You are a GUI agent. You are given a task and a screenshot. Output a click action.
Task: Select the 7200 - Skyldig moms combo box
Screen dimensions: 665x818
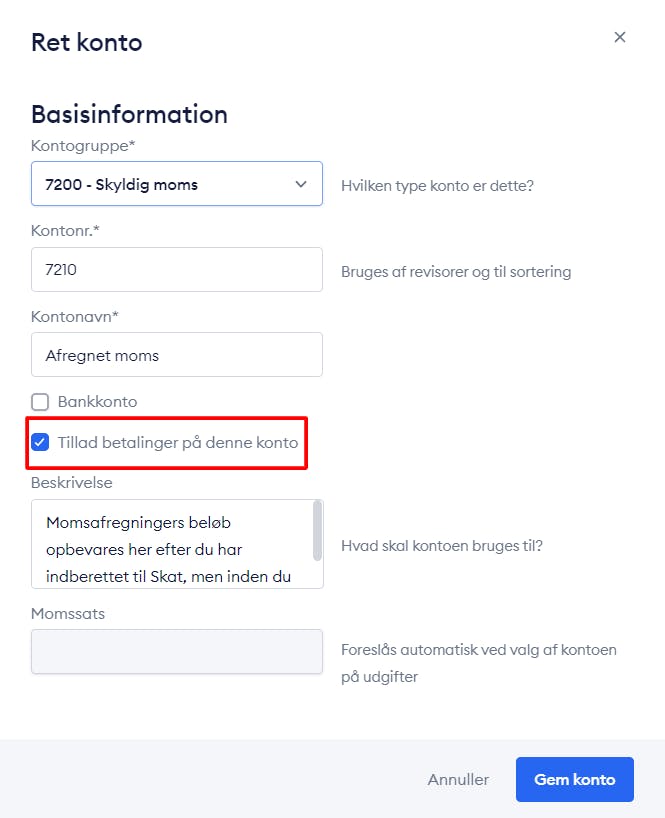[177, 184]
